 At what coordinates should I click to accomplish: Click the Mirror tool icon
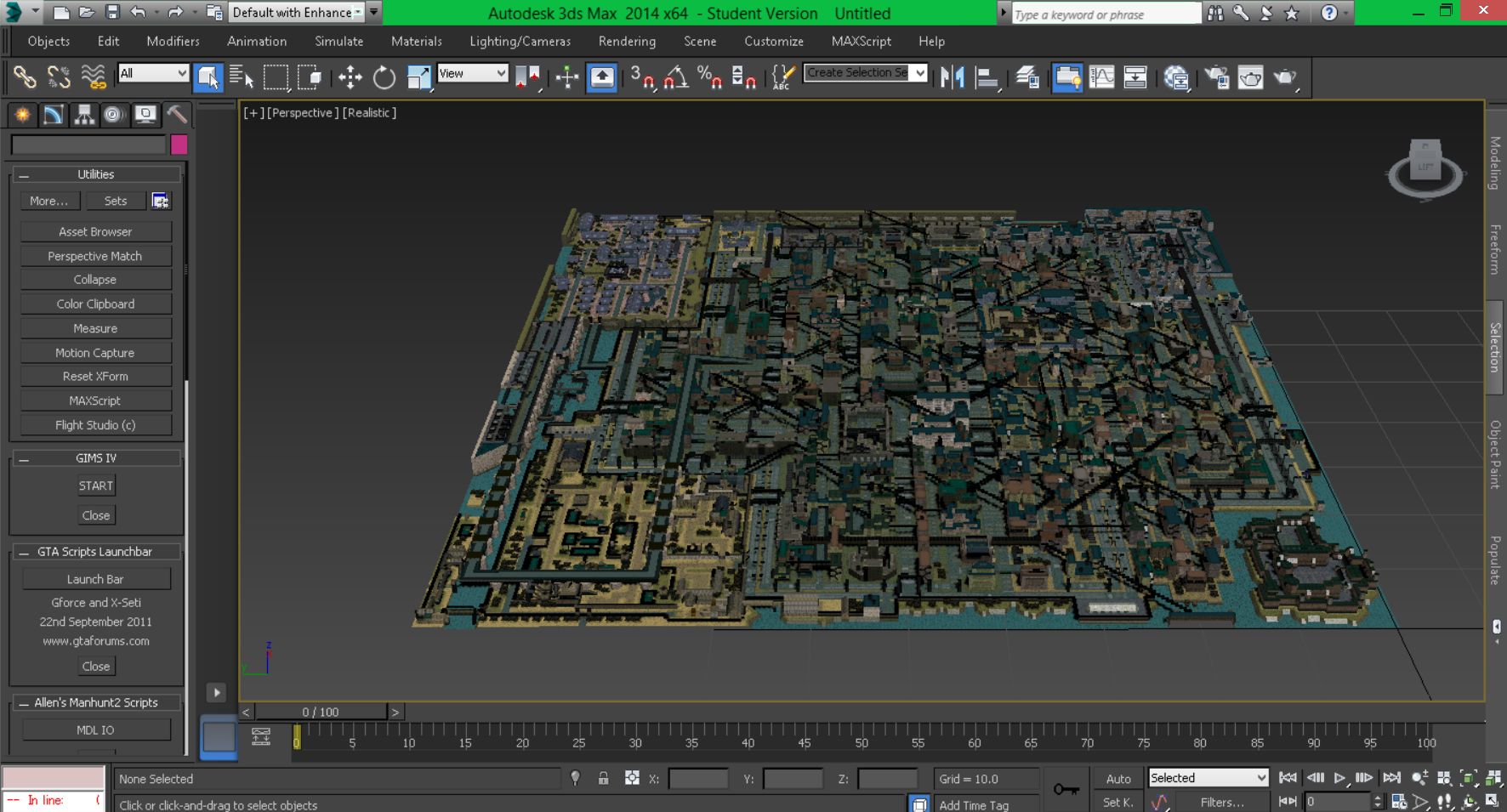pyautogui.click(x=953, y=77)
